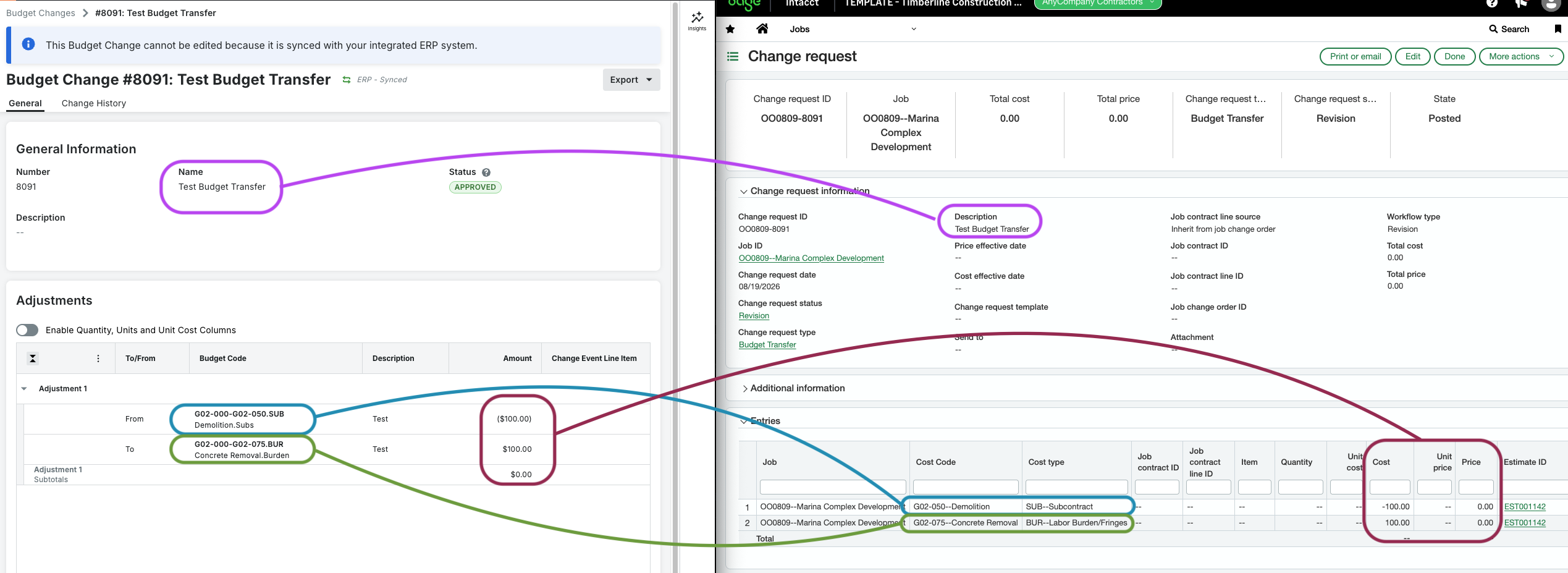Select the BUR--Labor Burden/Fringes cost type cell
This screenshot has width=1568, height=573.
pyautogui.click(x=1076, y=523)
